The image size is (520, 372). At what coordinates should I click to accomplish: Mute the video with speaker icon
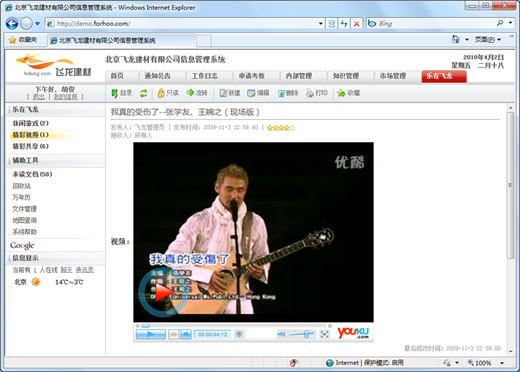pyautogui.click(x=282, y=334)
